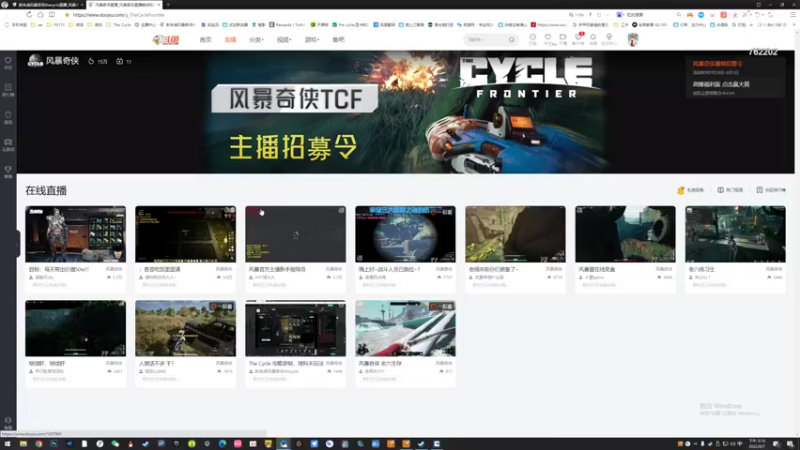Image resolution: width=800 pixels, height=450 pixels.
Task: Click the search magnifier icon
Action: point(512,40)
